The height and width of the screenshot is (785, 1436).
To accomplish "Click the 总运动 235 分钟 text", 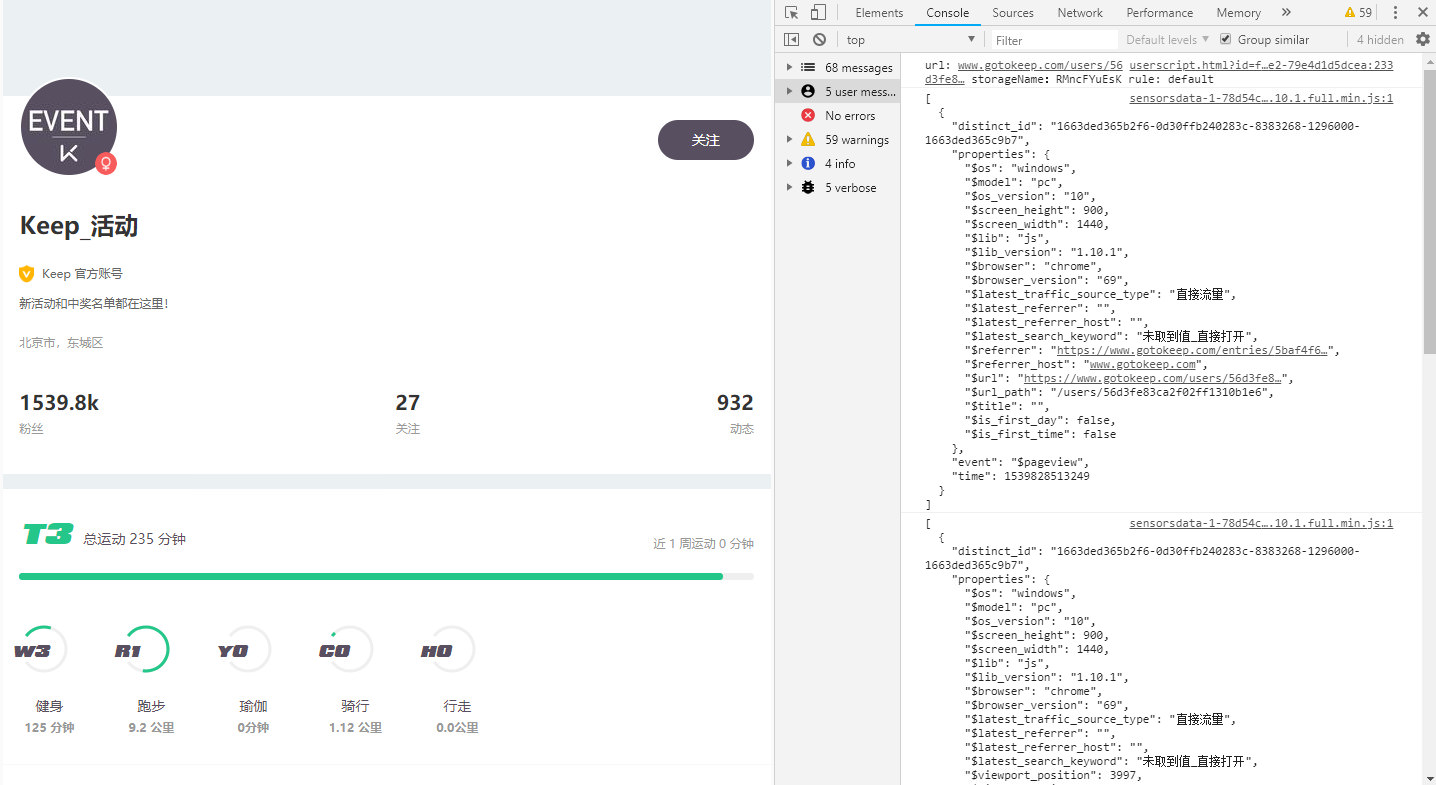I will click(135, 539).
